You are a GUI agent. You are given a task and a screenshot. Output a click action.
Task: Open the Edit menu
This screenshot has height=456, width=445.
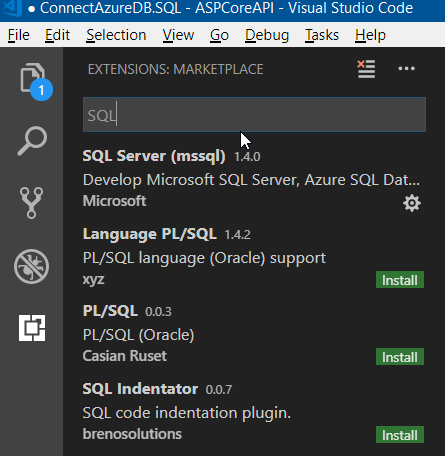click(57, 35)
